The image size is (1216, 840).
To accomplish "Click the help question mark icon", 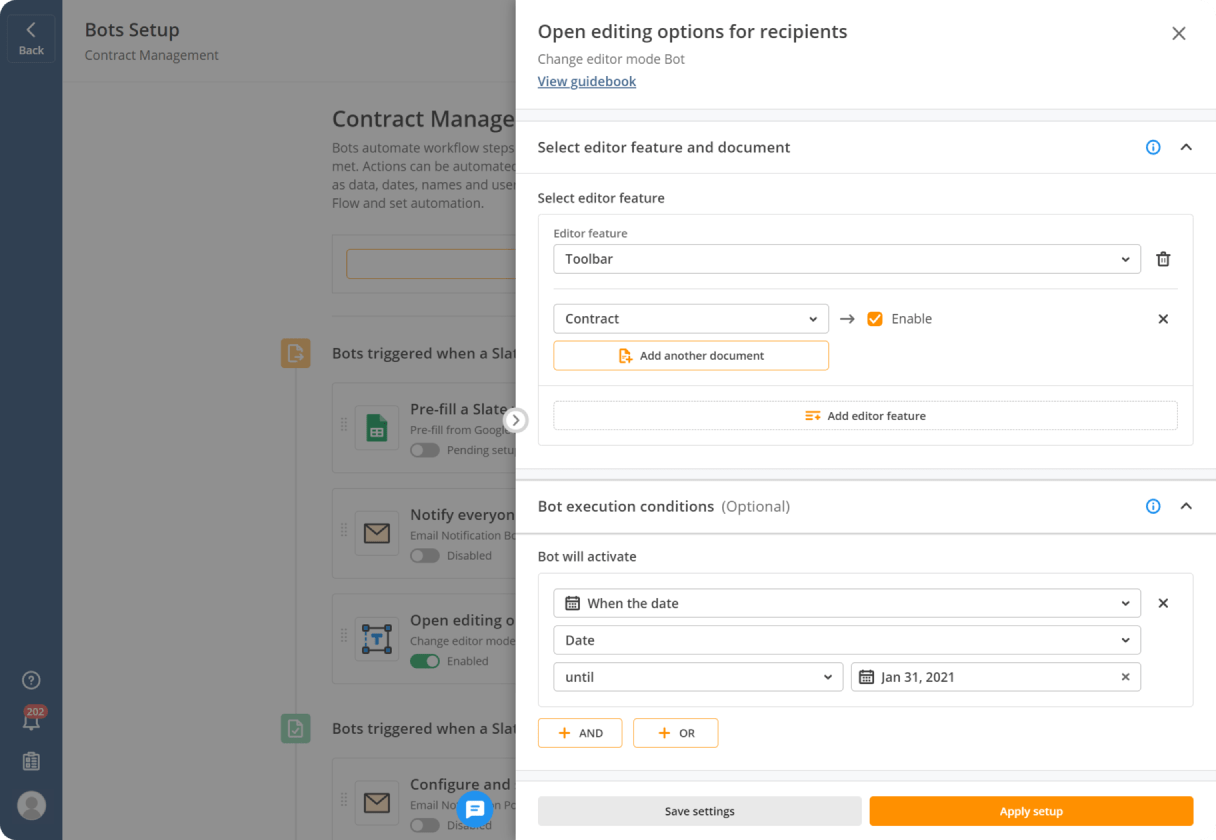I will point(31,680).
